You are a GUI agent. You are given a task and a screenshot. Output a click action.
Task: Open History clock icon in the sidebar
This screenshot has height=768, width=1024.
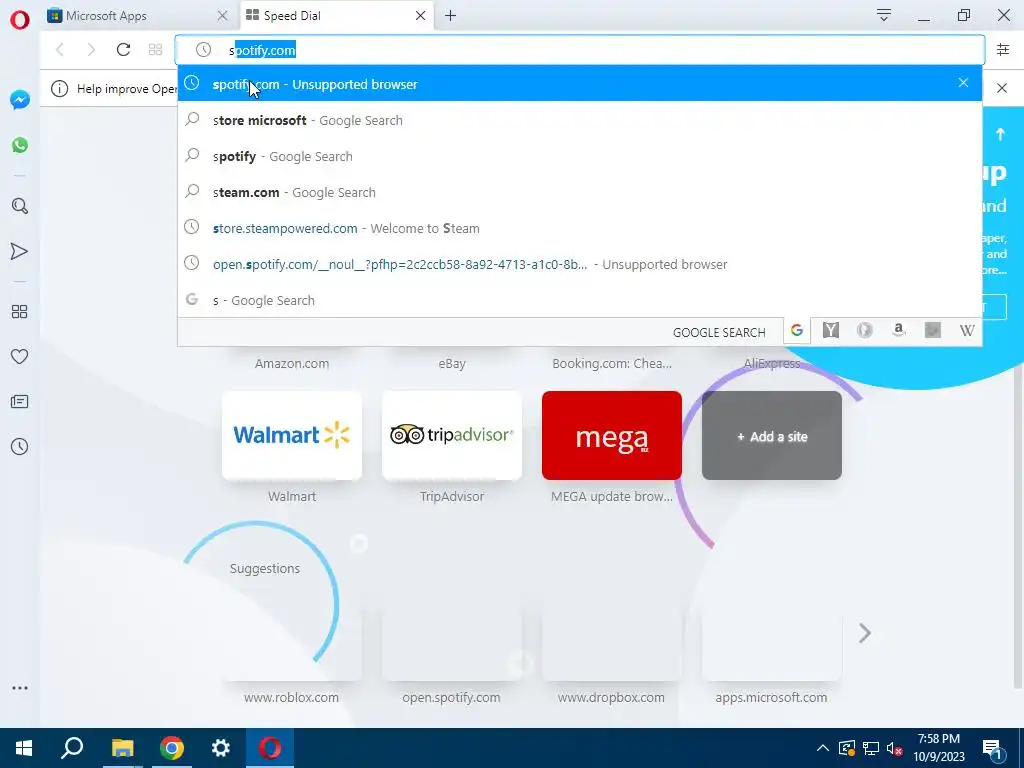(20, 447)
